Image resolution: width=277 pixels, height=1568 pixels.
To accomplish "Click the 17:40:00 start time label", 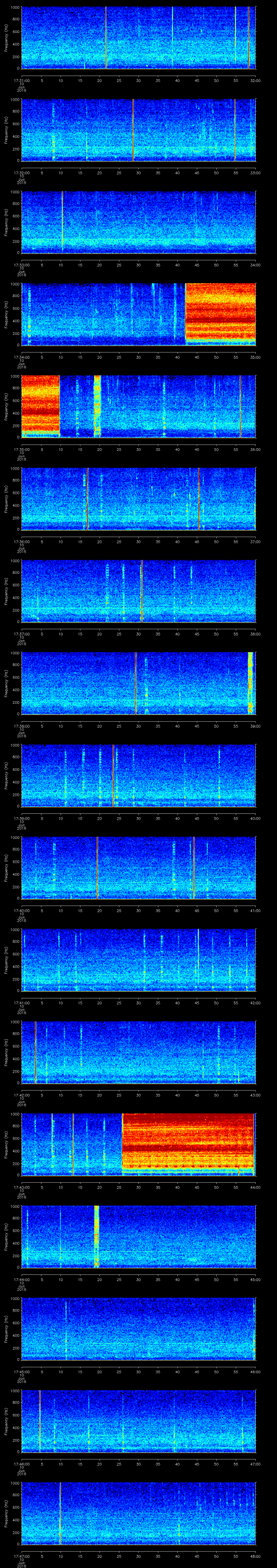I will pos(21,910).
